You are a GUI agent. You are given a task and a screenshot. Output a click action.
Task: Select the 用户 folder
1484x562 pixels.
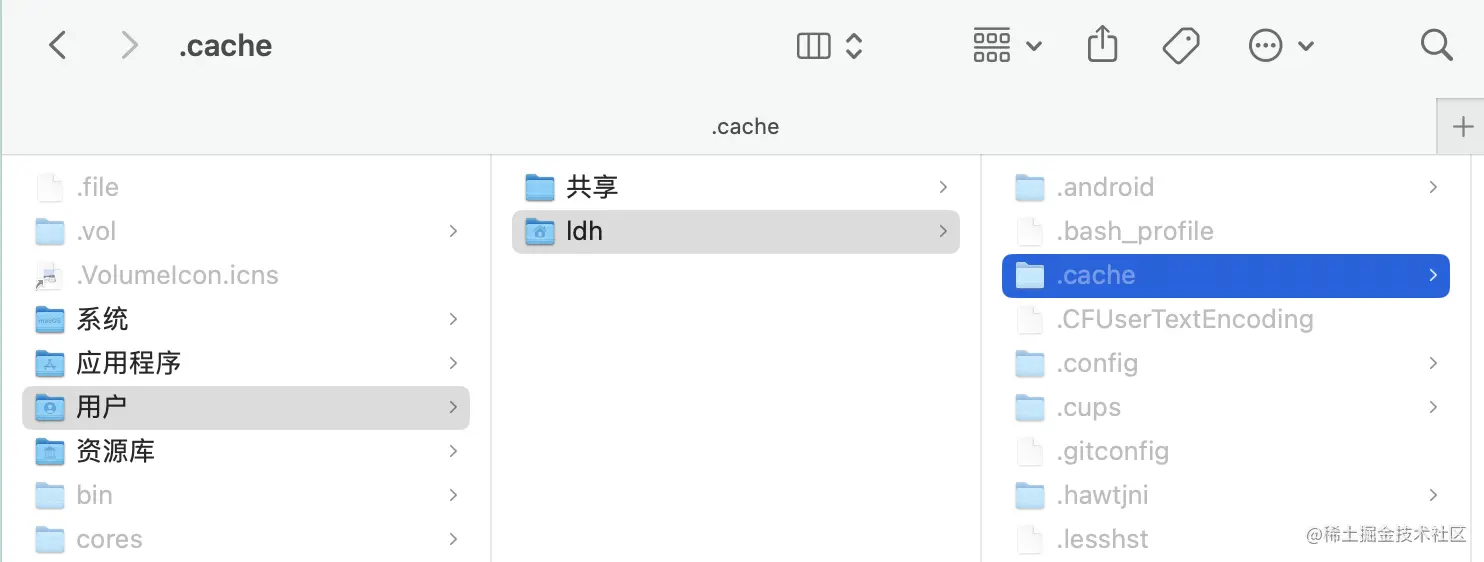pos(101,407)
